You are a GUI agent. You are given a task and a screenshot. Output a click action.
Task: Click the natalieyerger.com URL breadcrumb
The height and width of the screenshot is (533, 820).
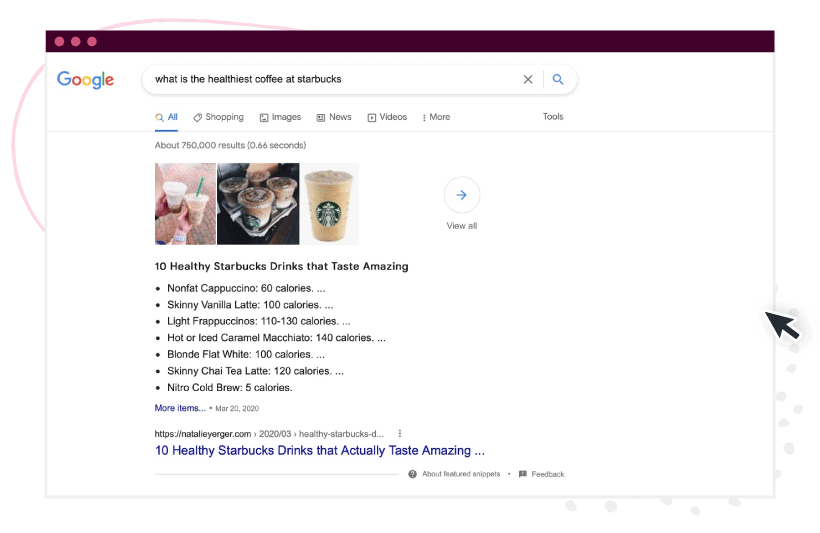coord(269,434)
